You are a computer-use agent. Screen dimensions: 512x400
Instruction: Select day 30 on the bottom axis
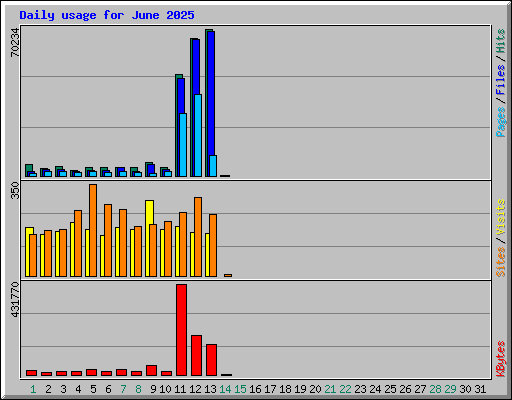[x=465, y=389]
